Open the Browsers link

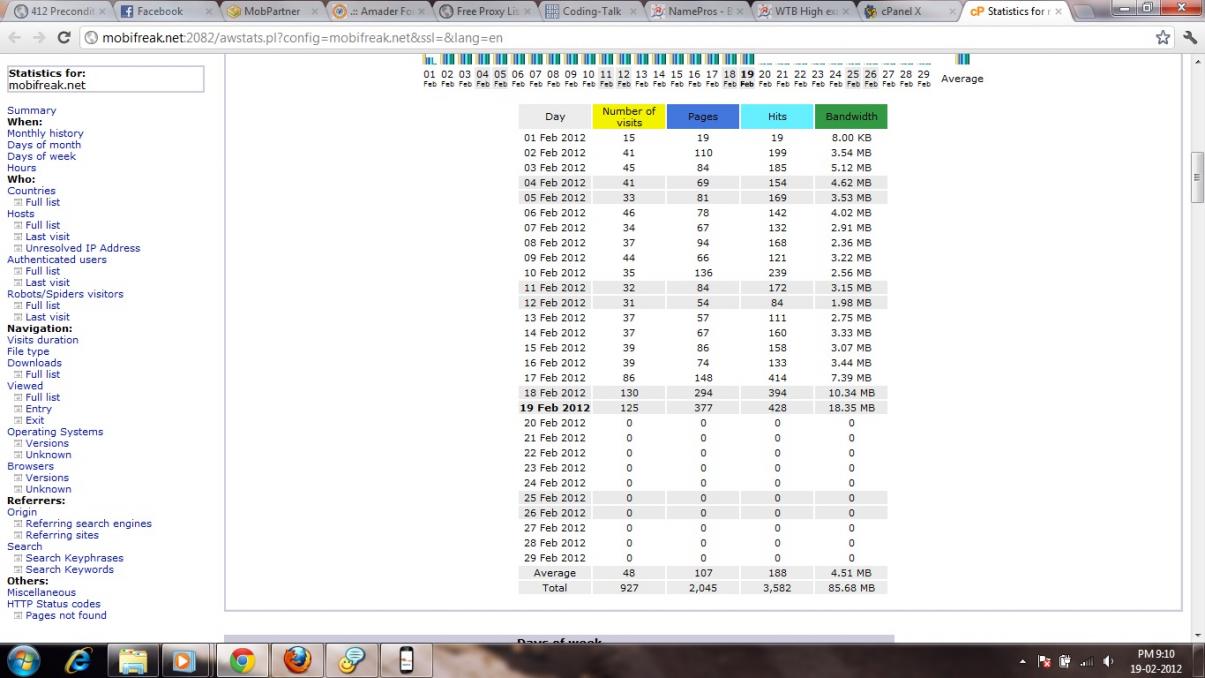30,467
